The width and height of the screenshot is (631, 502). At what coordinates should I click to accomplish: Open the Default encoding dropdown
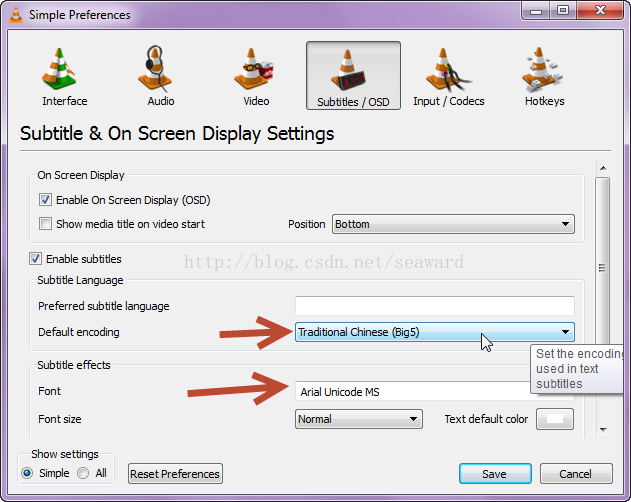pos(435,332)
